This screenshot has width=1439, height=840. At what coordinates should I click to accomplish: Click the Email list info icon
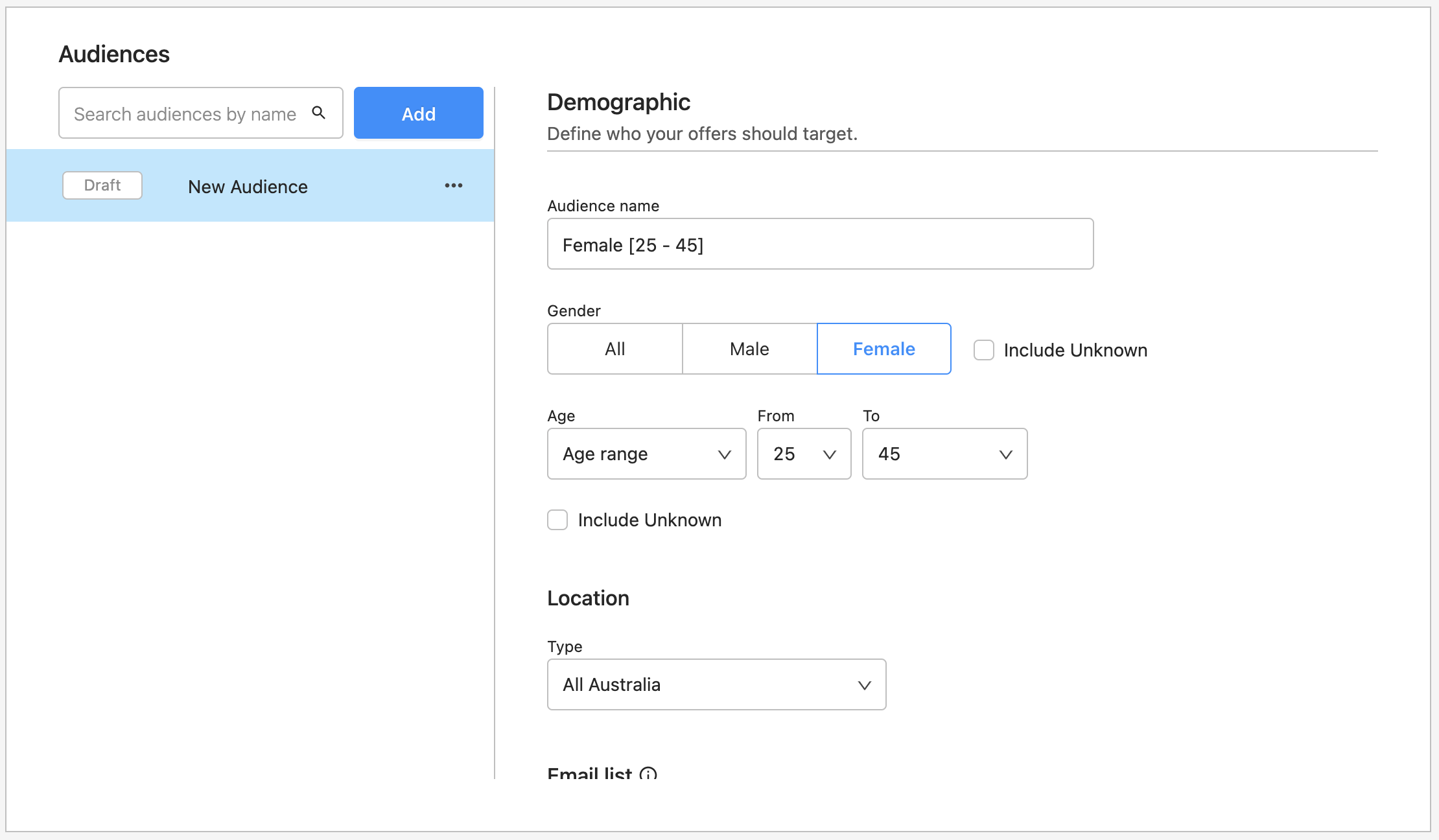click(648, 773)
